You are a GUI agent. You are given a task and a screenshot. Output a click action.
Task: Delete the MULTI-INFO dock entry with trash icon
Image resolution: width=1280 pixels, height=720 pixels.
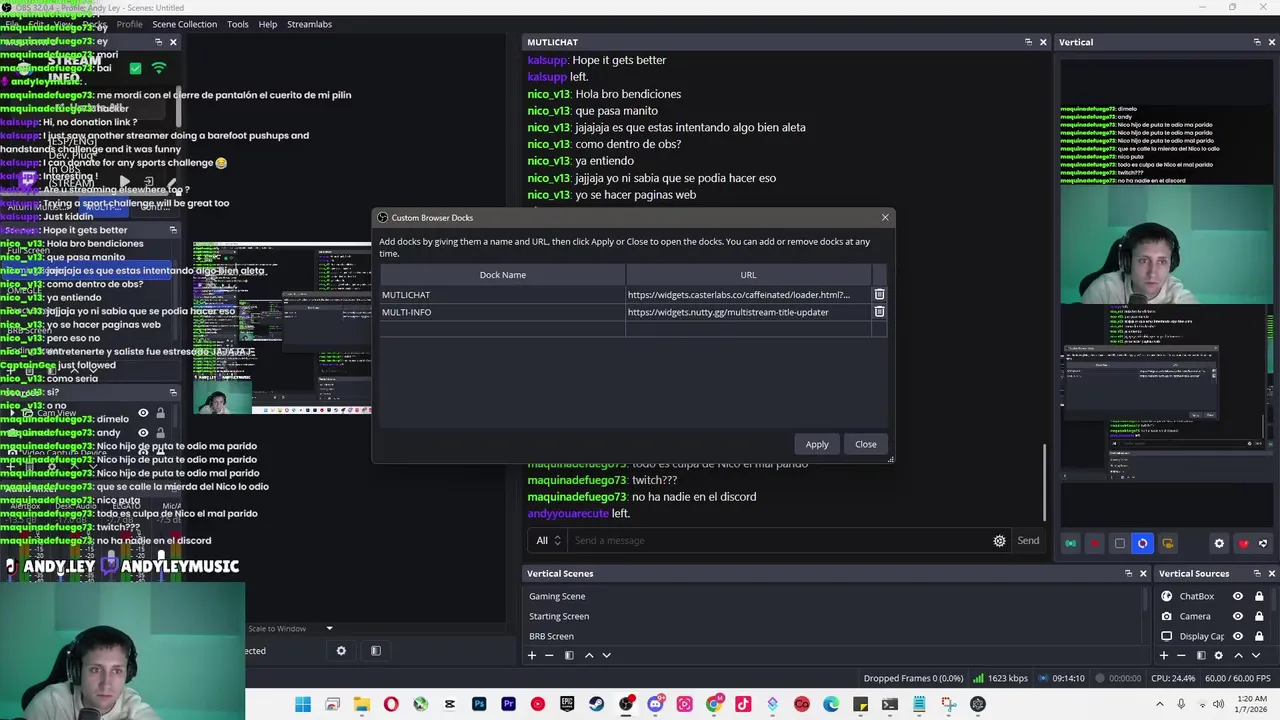879,312
